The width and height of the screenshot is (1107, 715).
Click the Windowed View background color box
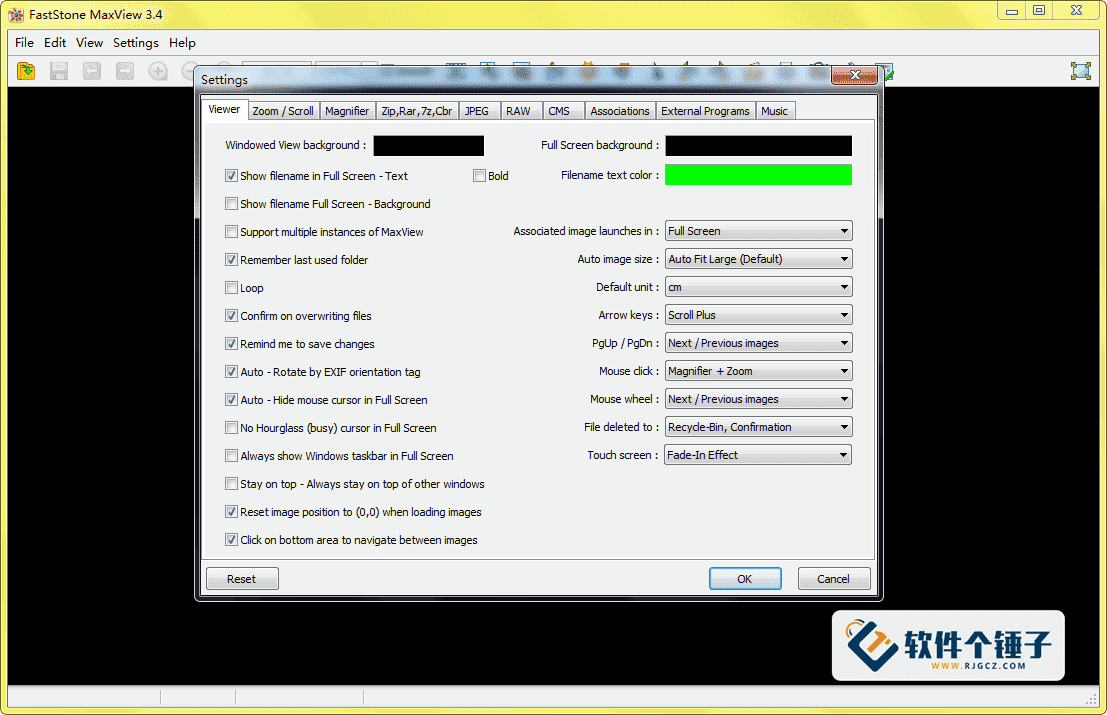(x=428, y=146)
